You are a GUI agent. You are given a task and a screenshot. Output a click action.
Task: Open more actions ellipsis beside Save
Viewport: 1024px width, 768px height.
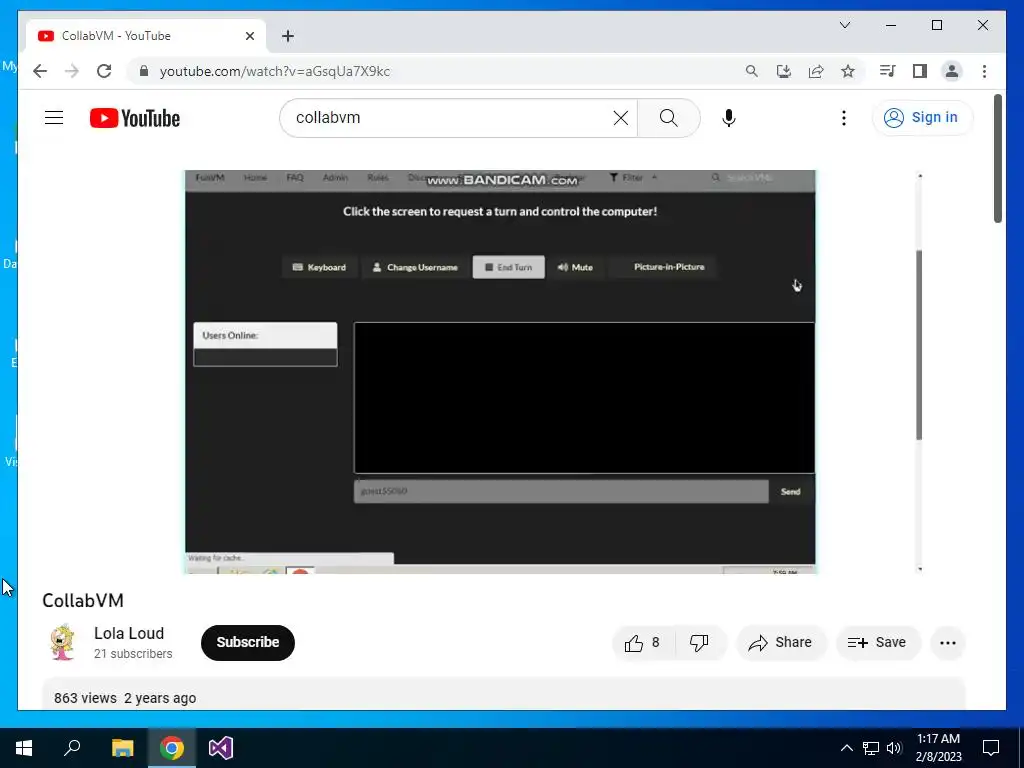pyautogui.click(x=948, y=643)
